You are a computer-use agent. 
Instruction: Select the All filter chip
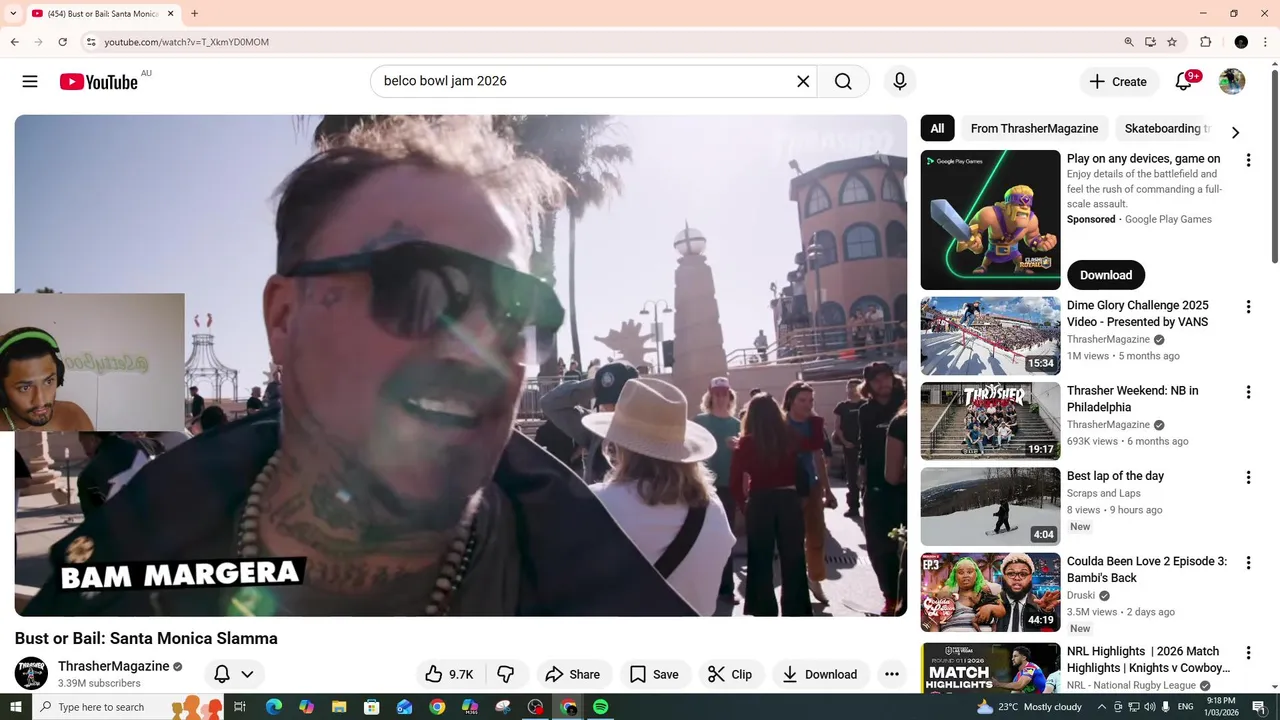click(x=937, y=128)
